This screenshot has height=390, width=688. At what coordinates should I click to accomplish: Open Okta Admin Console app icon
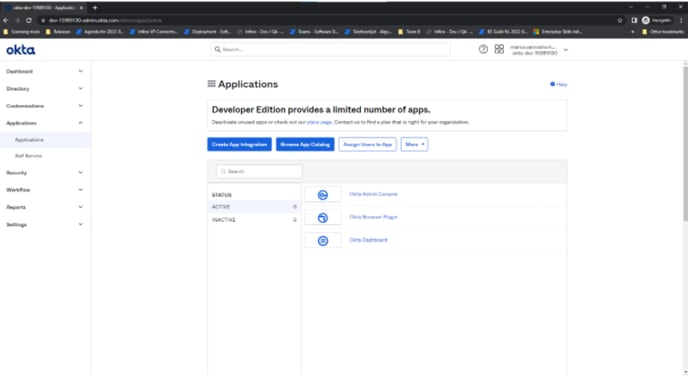pos(322,195)
